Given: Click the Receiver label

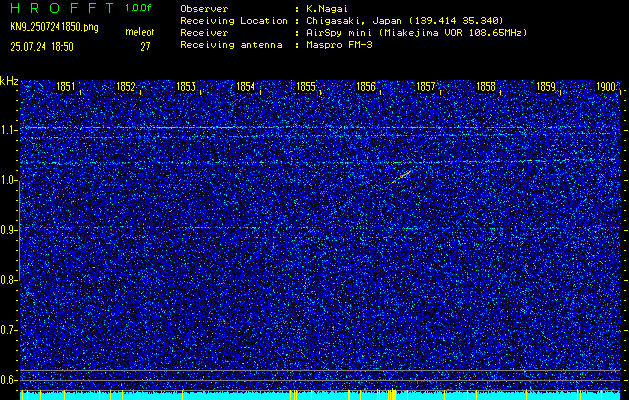Looking at the screenshot, I should point(204,33).
